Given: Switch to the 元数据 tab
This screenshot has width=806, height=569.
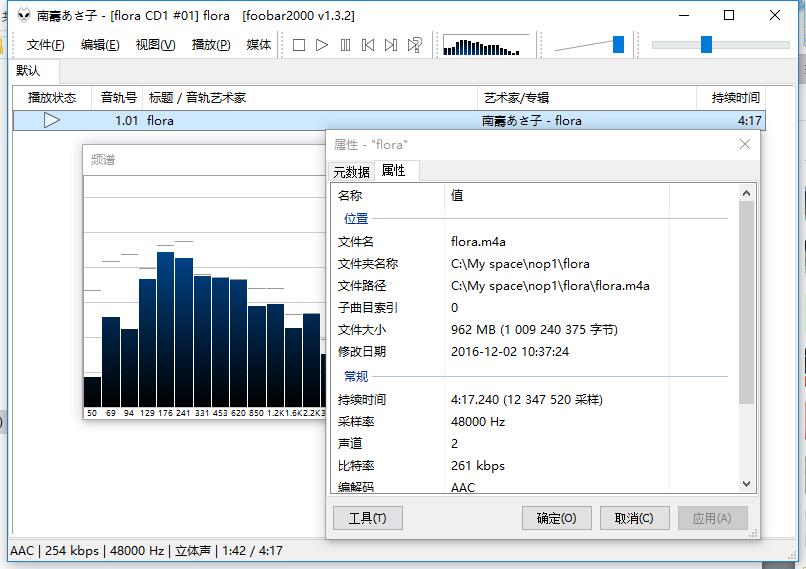Looking at the screenshot, I should click(351, 172).
